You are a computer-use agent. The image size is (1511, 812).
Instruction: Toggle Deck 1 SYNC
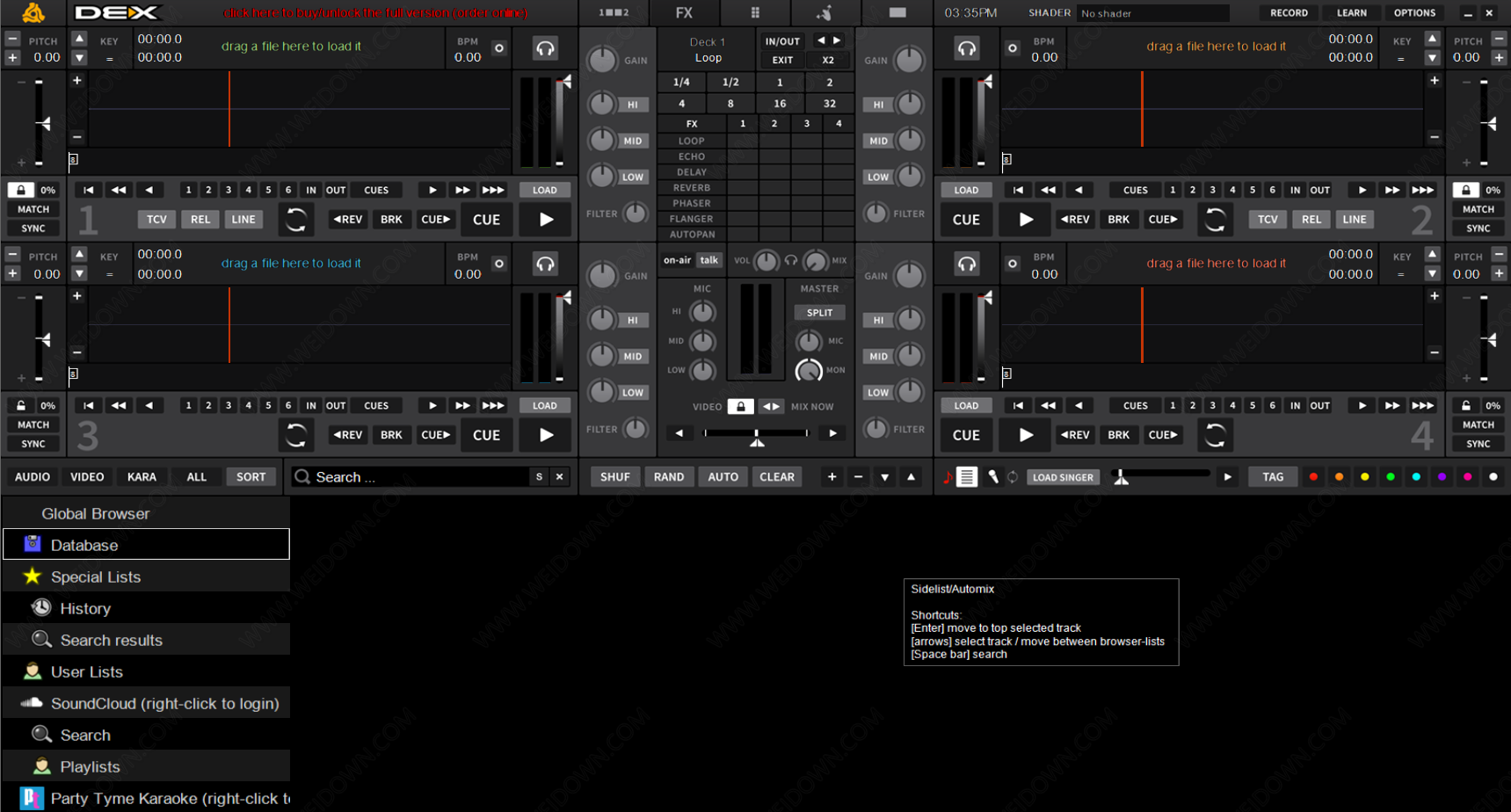33,228
